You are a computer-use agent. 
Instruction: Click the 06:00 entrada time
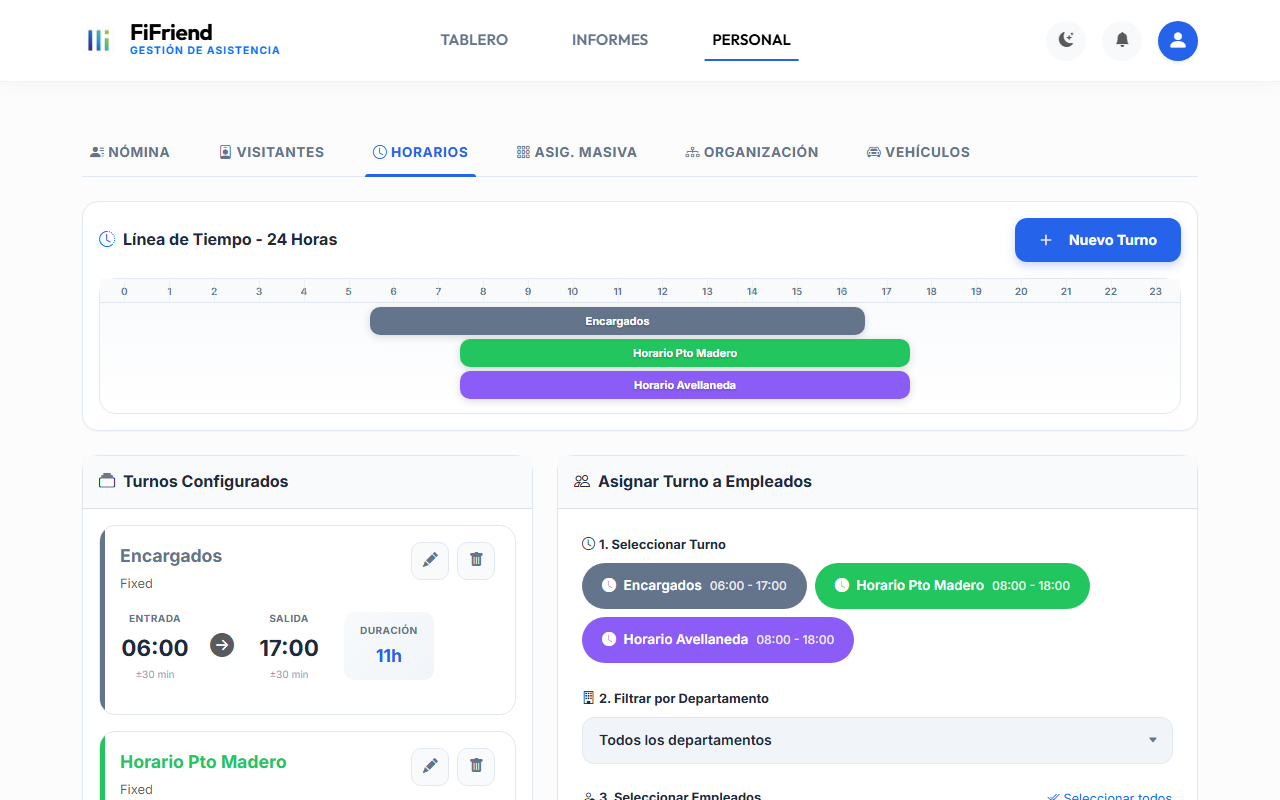click(x=155, y=648)
